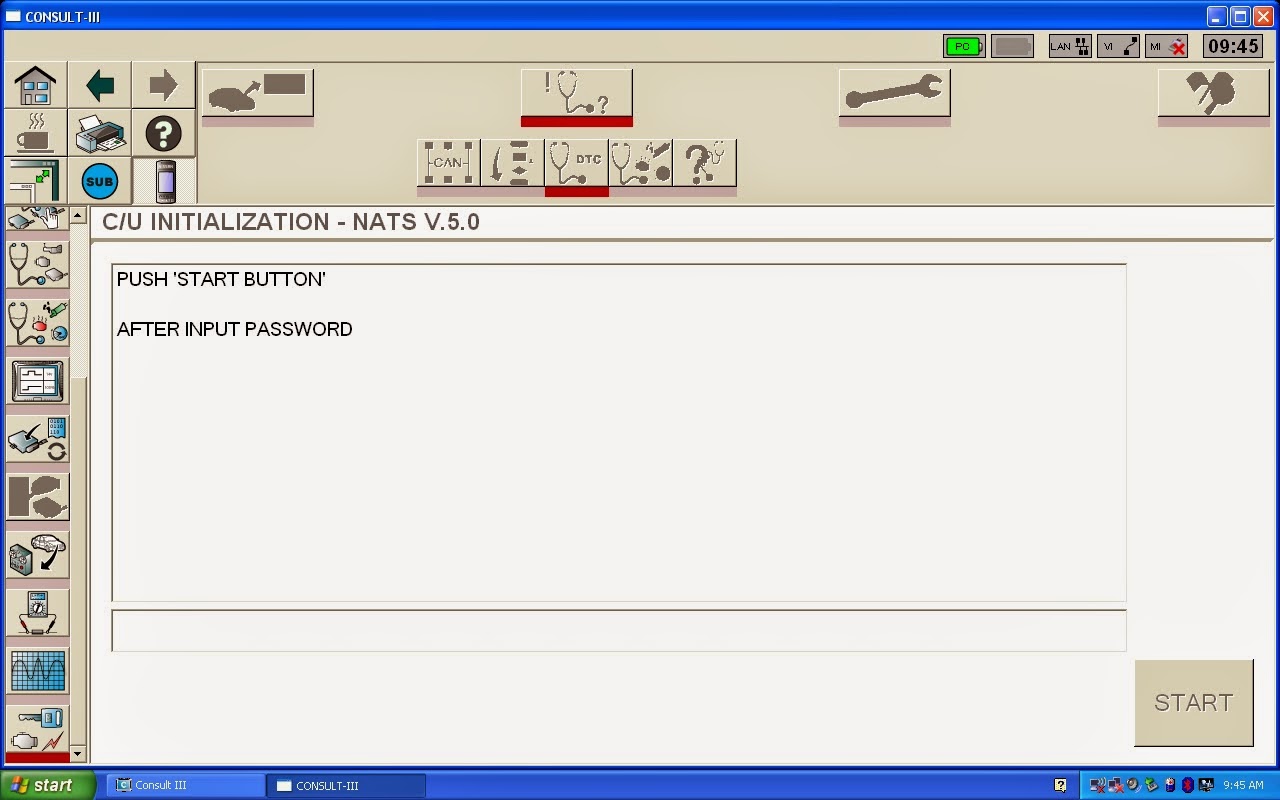Click the 'PUSH START BUTTON' instruction text
This screenshot has height=800, width=1280.
[221, 279]
